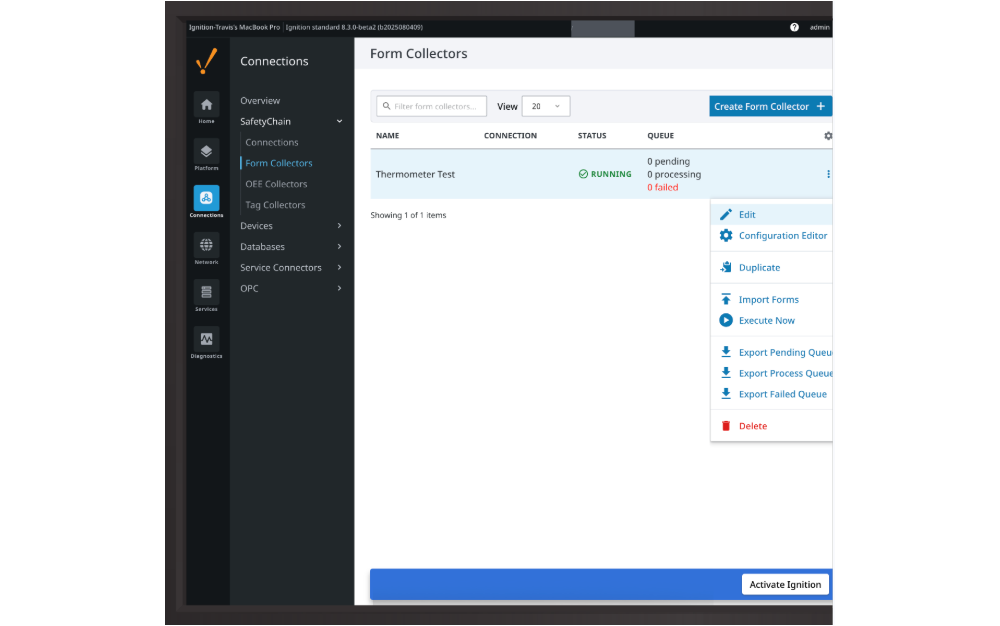Focus the Filter form collectors field
Image resolution: width=1000 pixels, height=626 pixels.
click(432, 106)
